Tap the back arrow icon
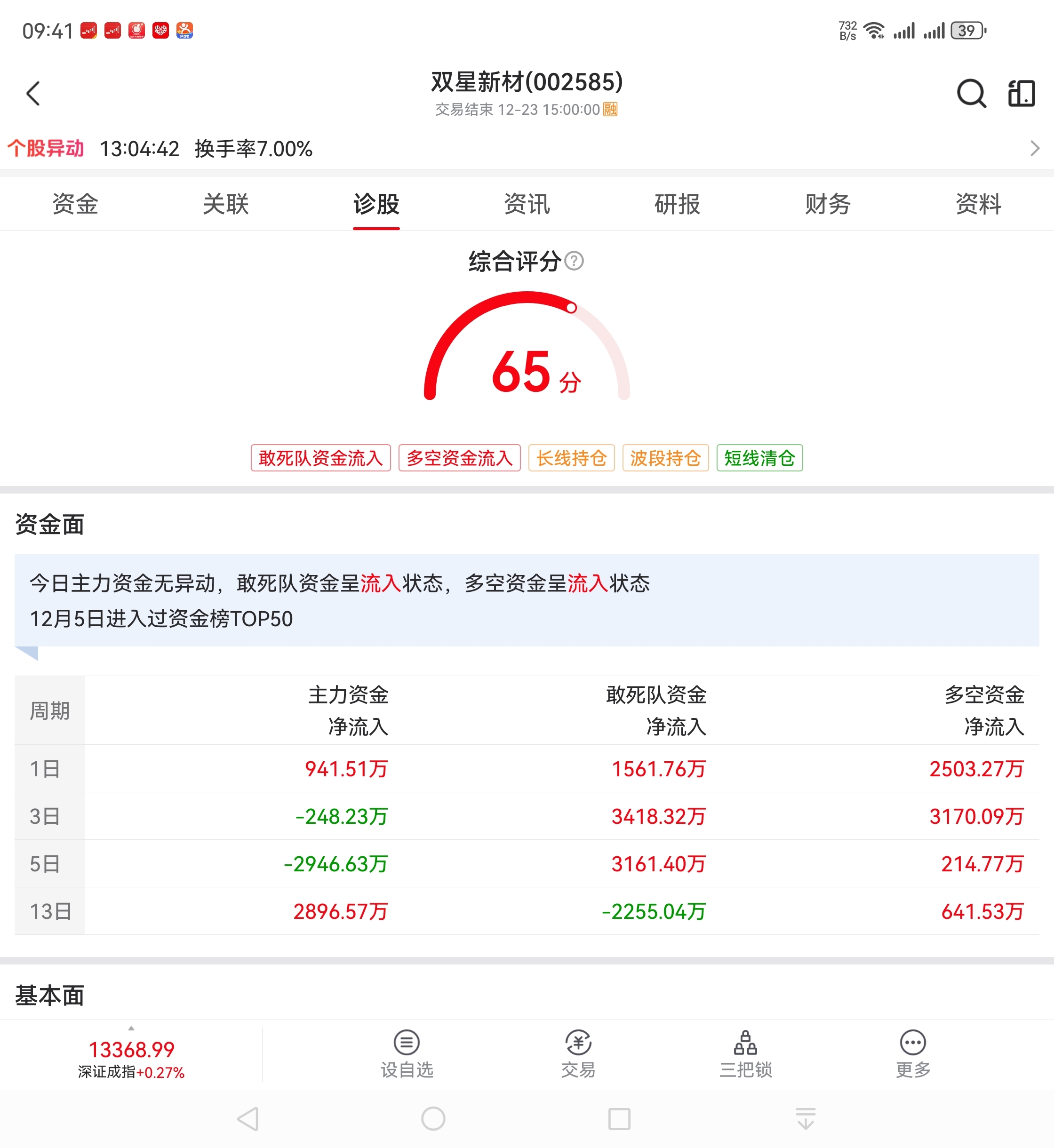The image size is (1054, 1148). coord(33,94)
